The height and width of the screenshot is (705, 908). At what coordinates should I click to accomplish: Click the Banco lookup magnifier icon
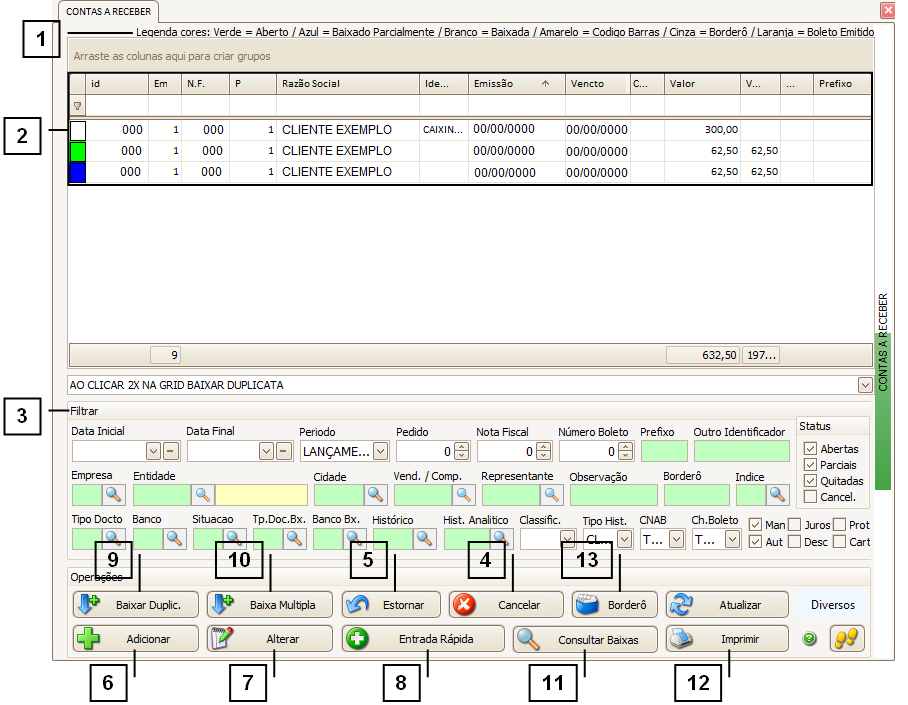[x=175, y=539]
